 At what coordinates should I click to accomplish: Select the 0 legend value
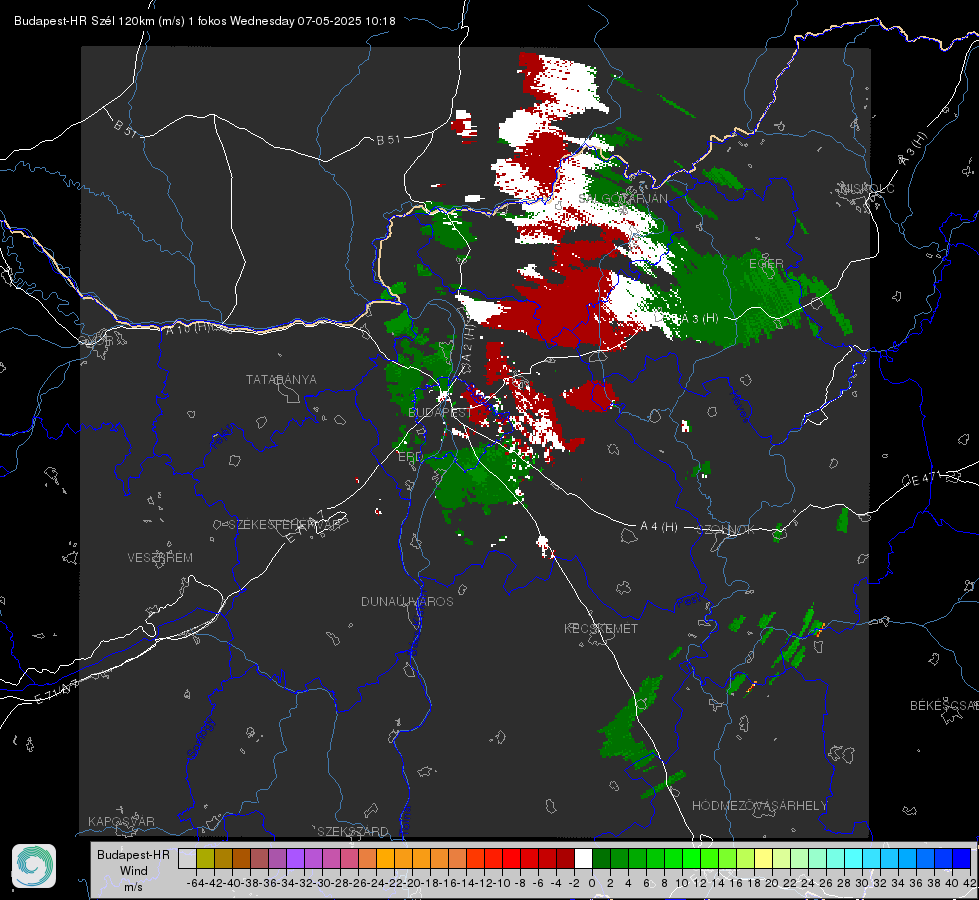tap(592, 884)
